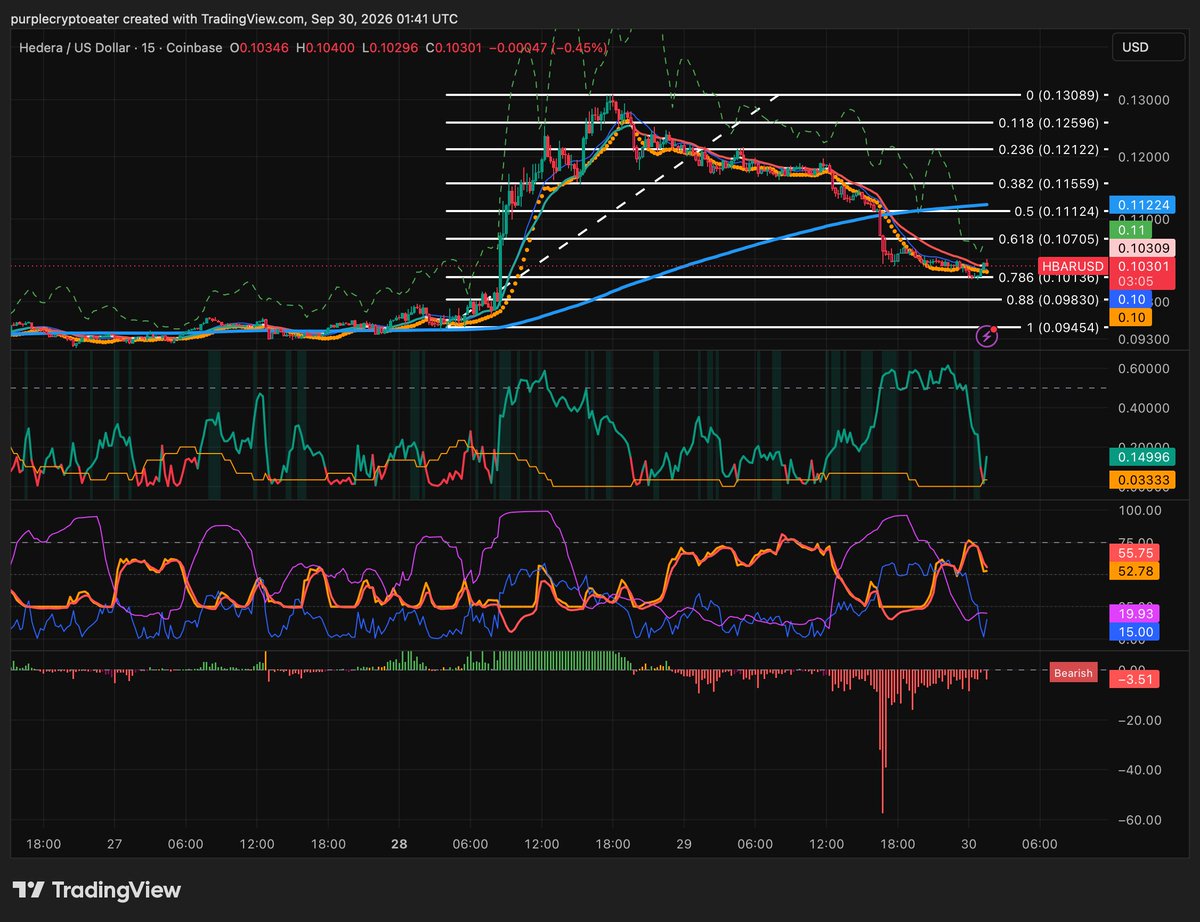This screenshot has height=922, width=1200.
Task: Click date 30 on the time axis
Action: 968,843
